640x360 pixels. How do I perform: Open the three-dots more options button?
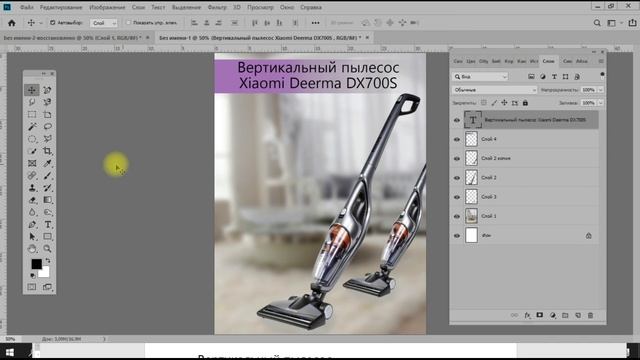[316, 23]
